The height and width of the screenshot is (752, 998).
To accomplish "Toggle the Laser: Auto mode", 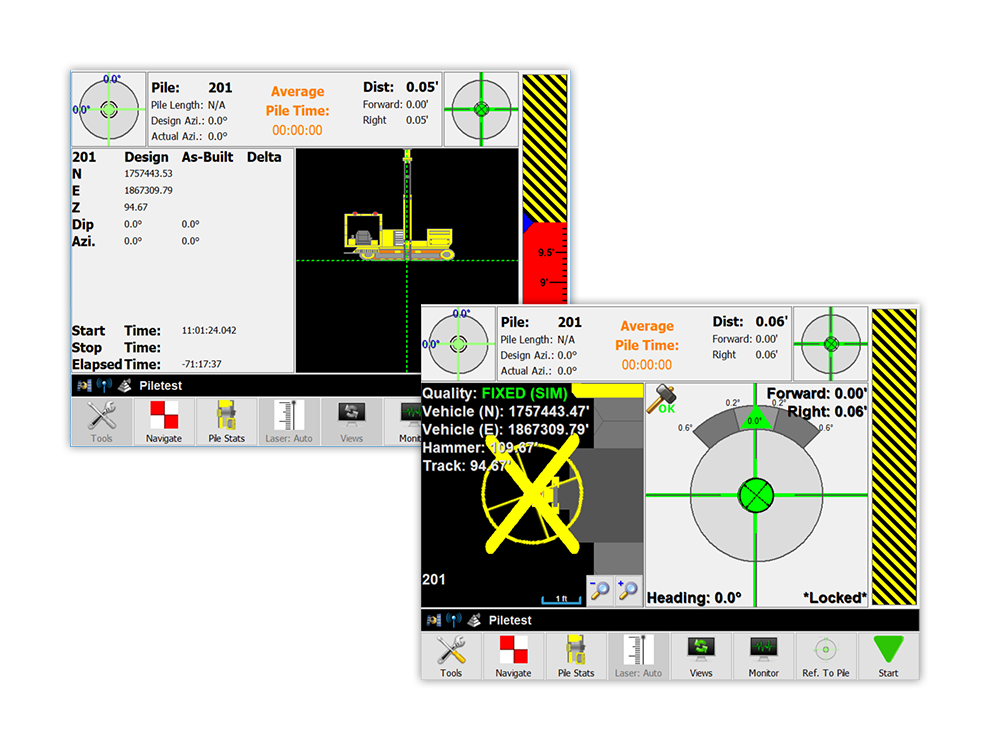I will [x=638, y=657].
